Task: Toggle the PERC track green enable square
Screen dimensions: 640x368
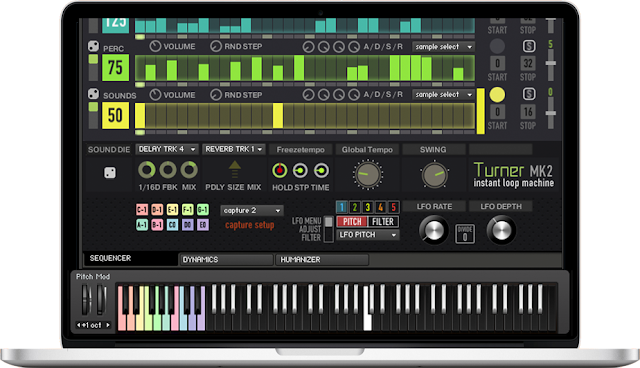Action: [93, 59]
